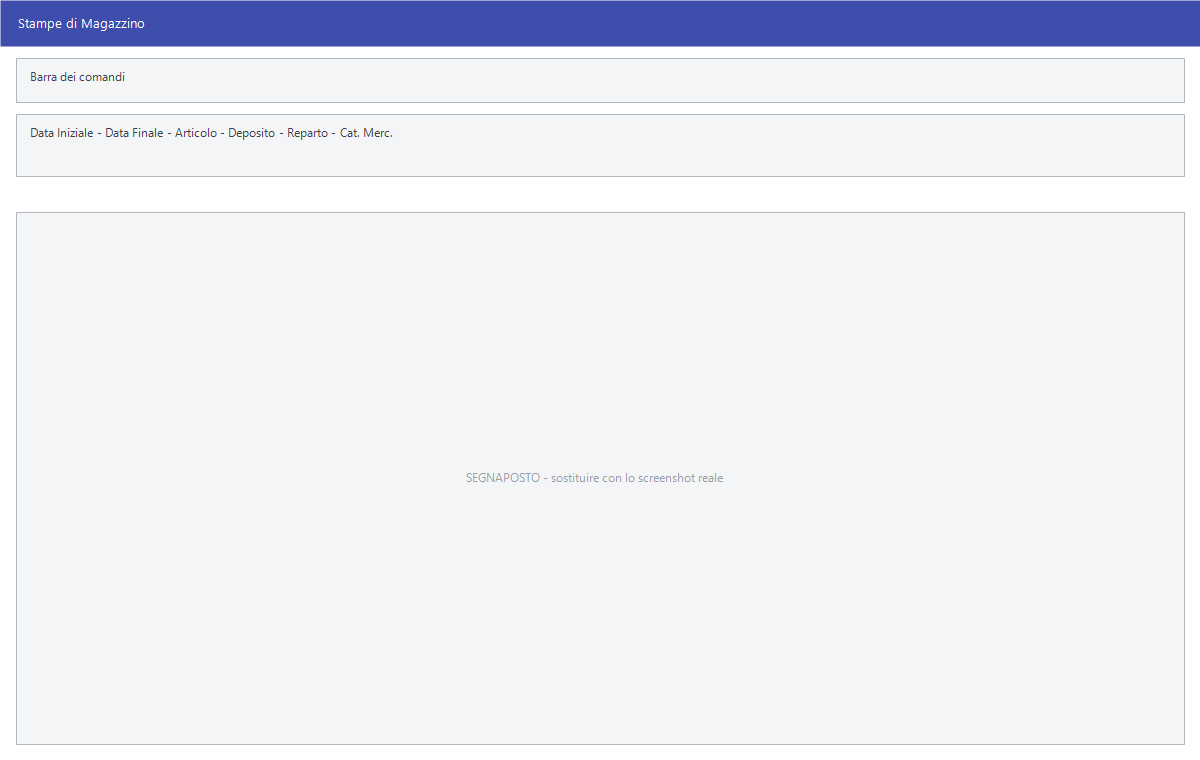Click the word sostituire in the placeholder
Screen dimensions: 1200x760
pyautogui.click(x=575, y=478)
